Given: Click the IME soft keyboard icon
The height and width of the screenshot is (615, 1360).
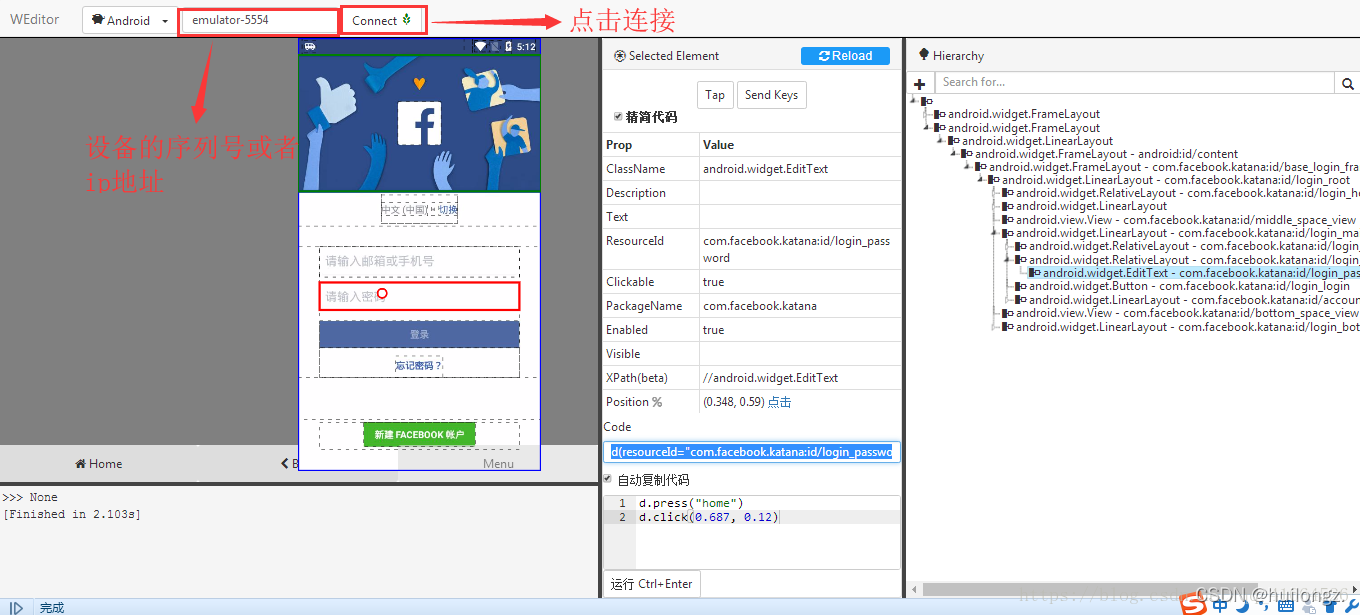Looking at the screenshot, I should click(1286, 605).
